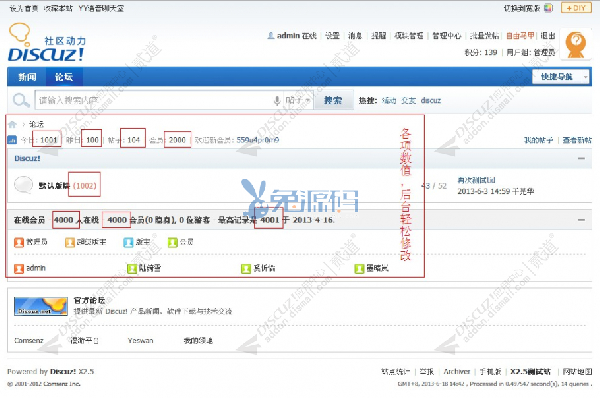The width and height of the screenshot is (600, 398).
Task: Click the icon beside online user admin
Action: [19, 269]
